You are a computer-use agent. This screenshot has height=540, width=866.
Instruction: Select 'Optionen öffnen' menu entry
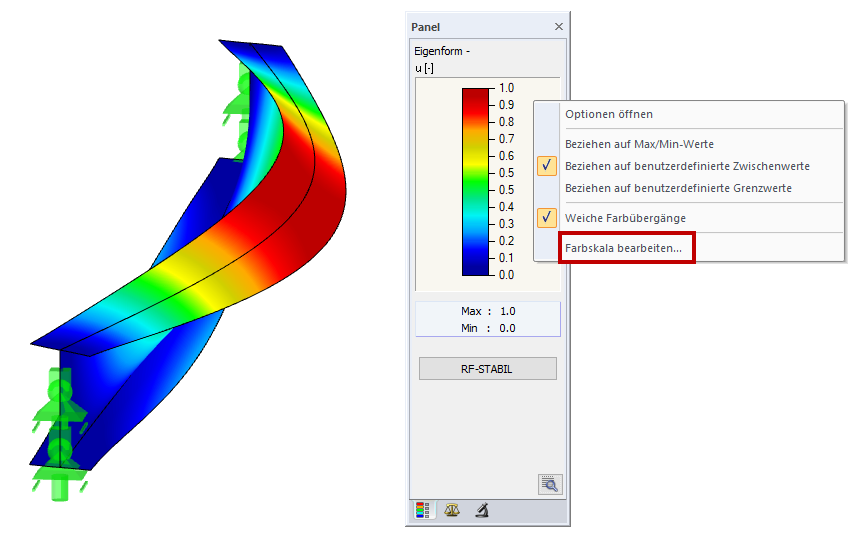pos(609,114)
